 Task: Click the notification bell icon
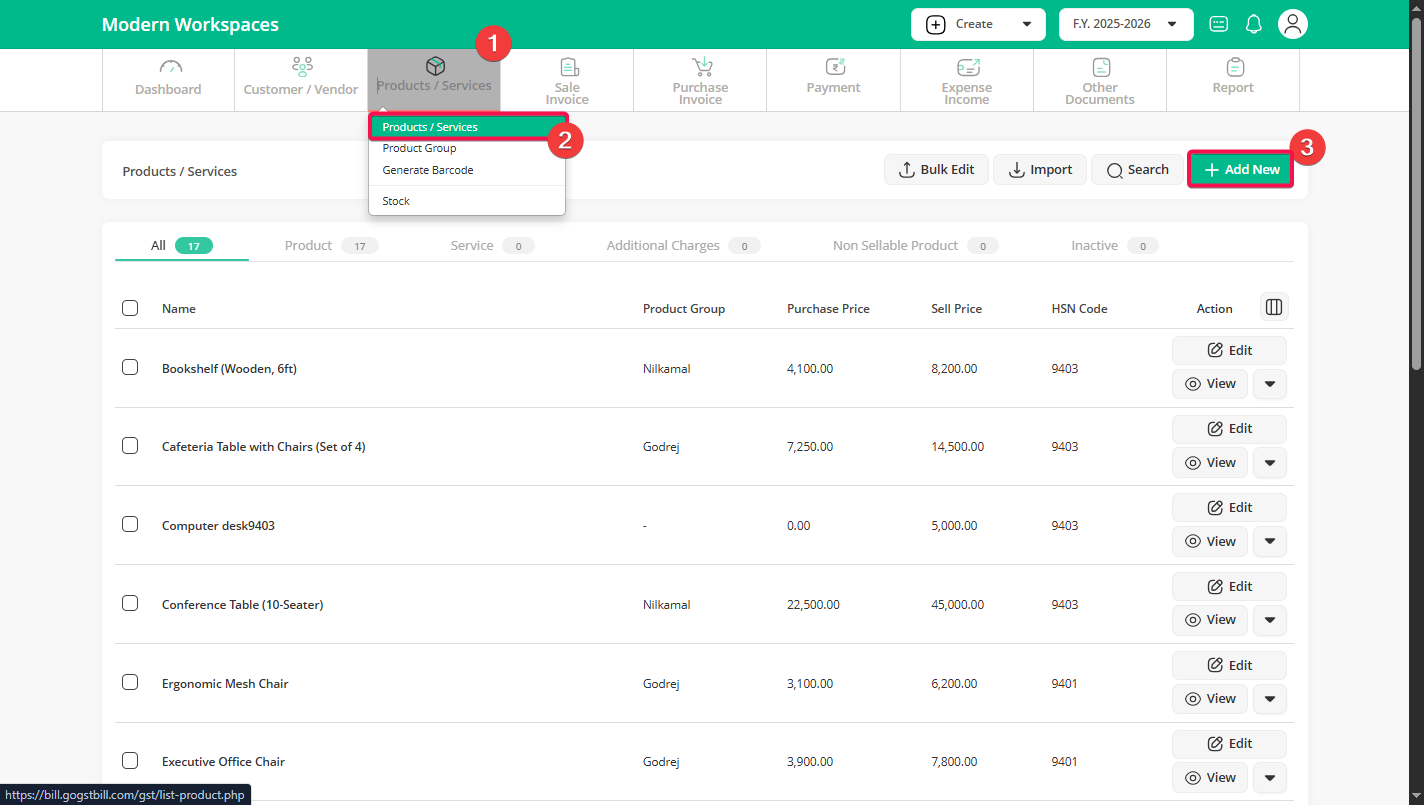(1254, 24)
